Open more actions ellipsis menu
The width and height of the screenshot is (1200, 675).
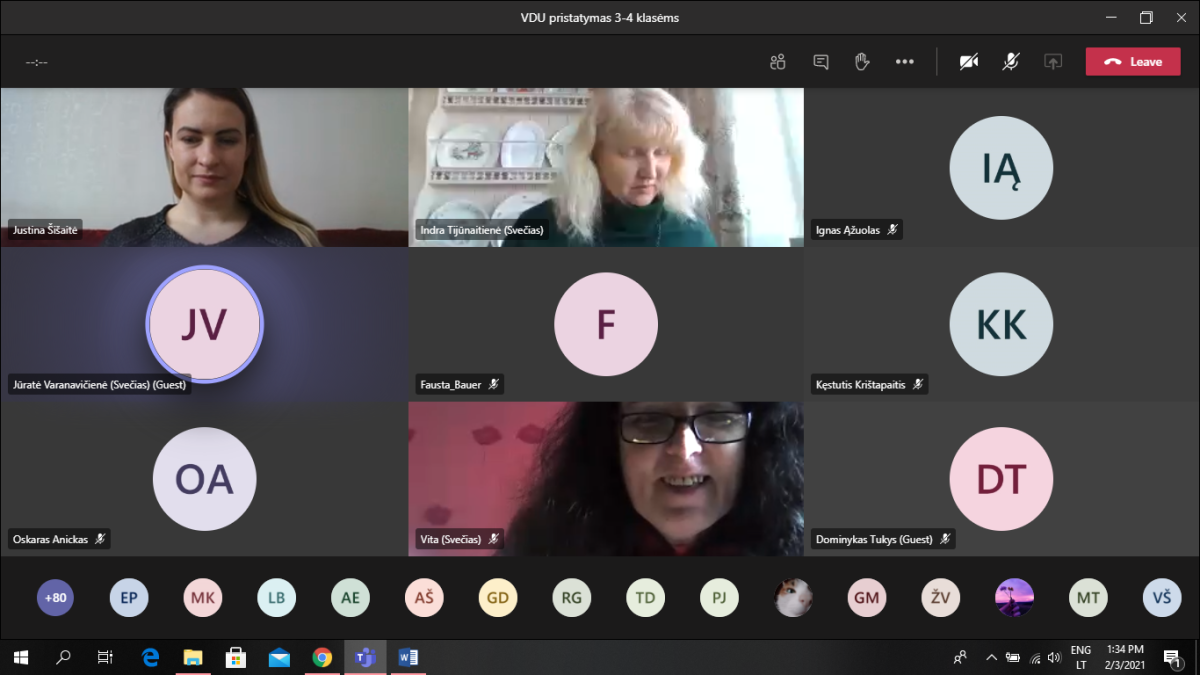coord(905,62)
